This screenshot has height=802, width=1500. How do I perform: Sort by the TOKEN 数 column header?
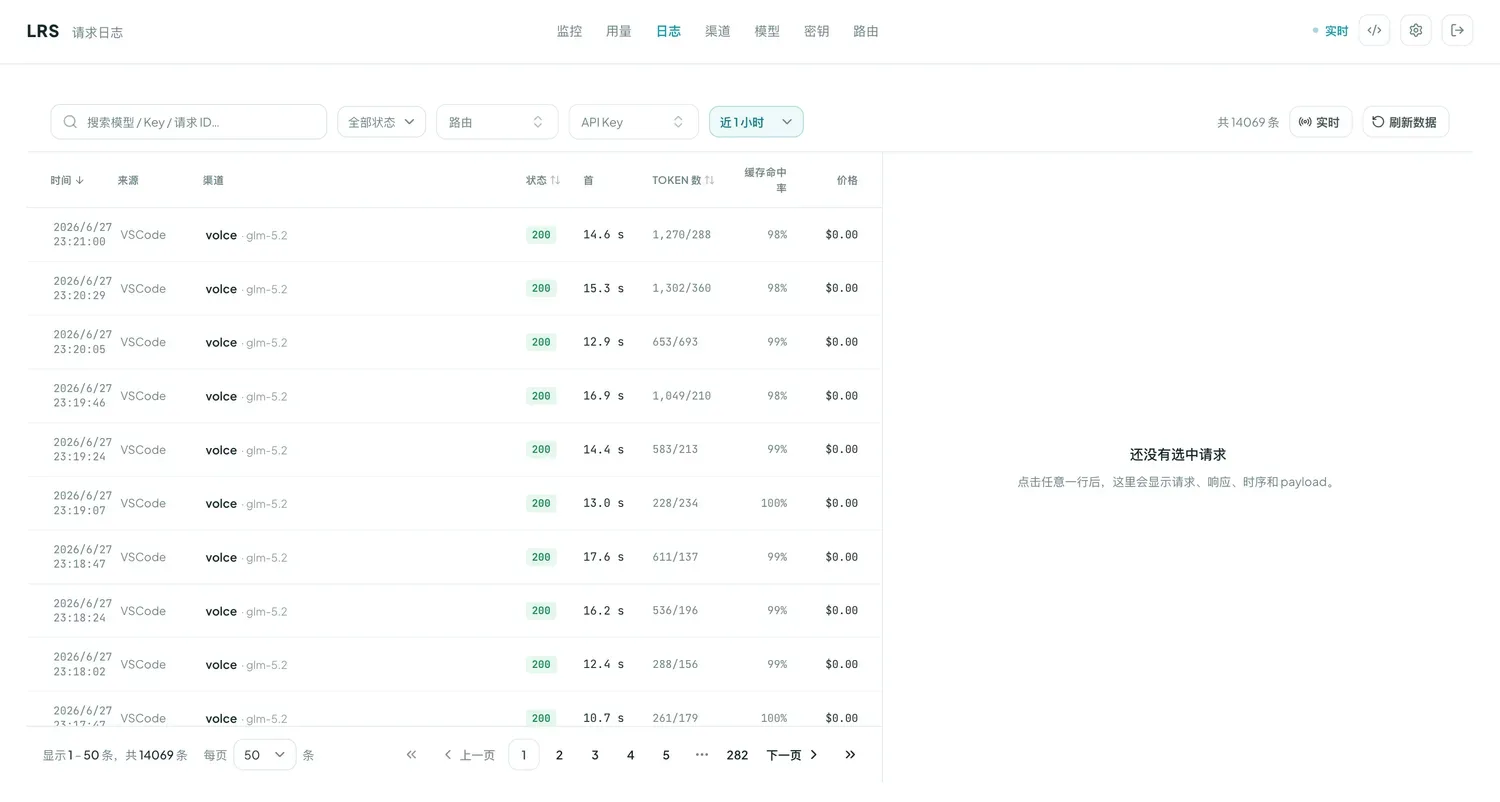tap(683, 180)
